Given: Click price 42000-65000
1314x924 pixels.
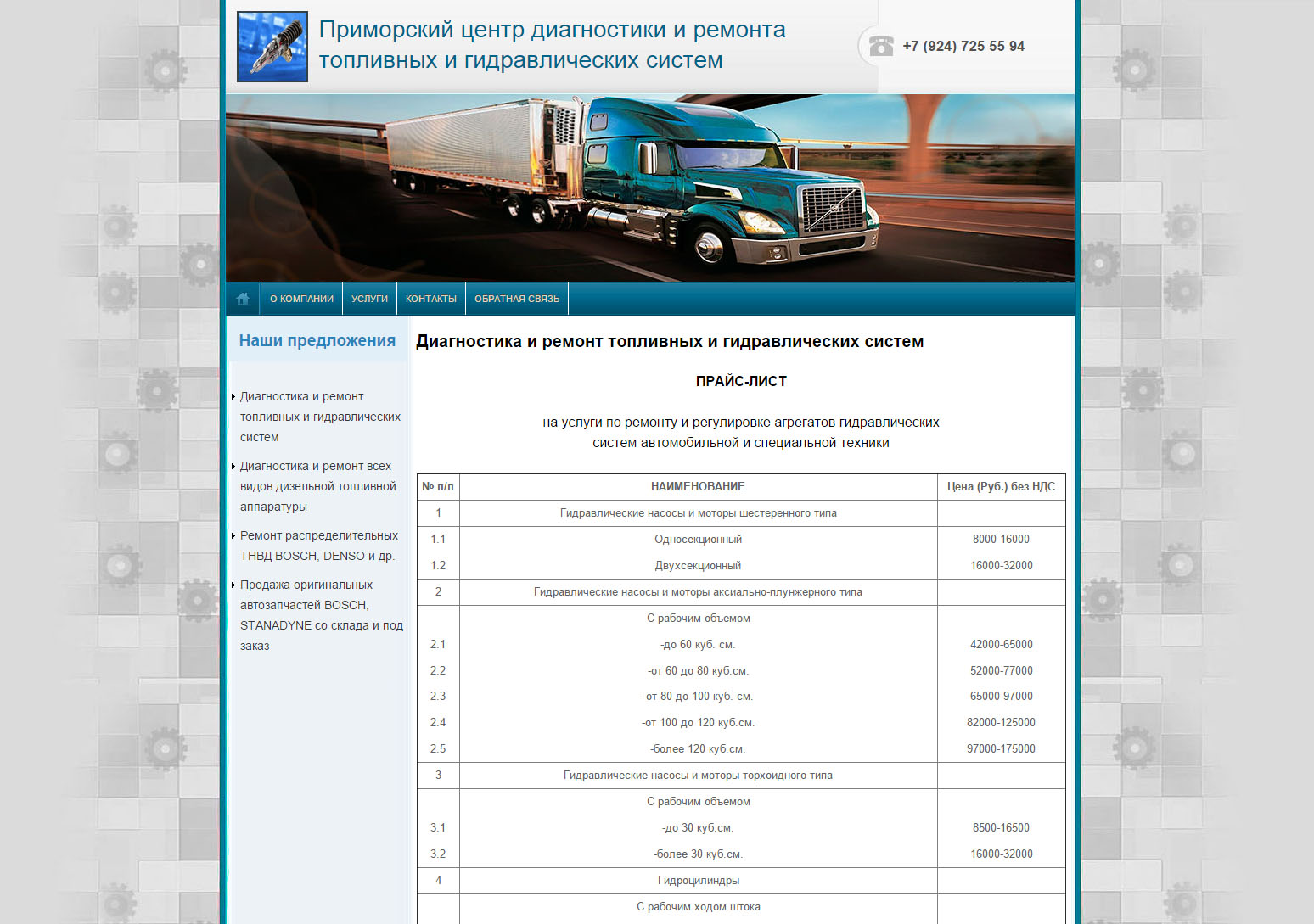Looking at the screenshot, I should pyautogui.click(x=1002, y=644).
